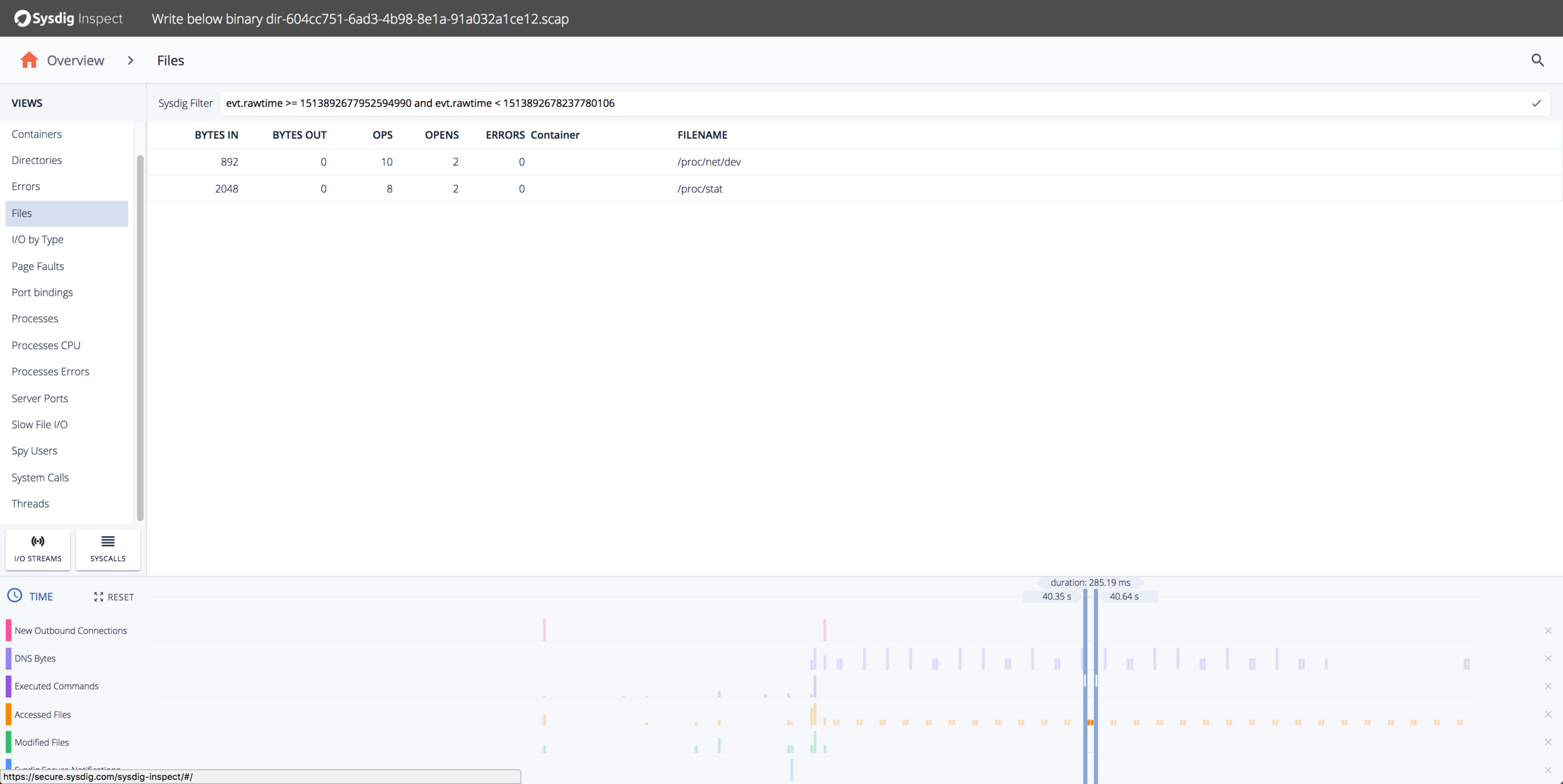Sort by OPS column

pos(382,135)
